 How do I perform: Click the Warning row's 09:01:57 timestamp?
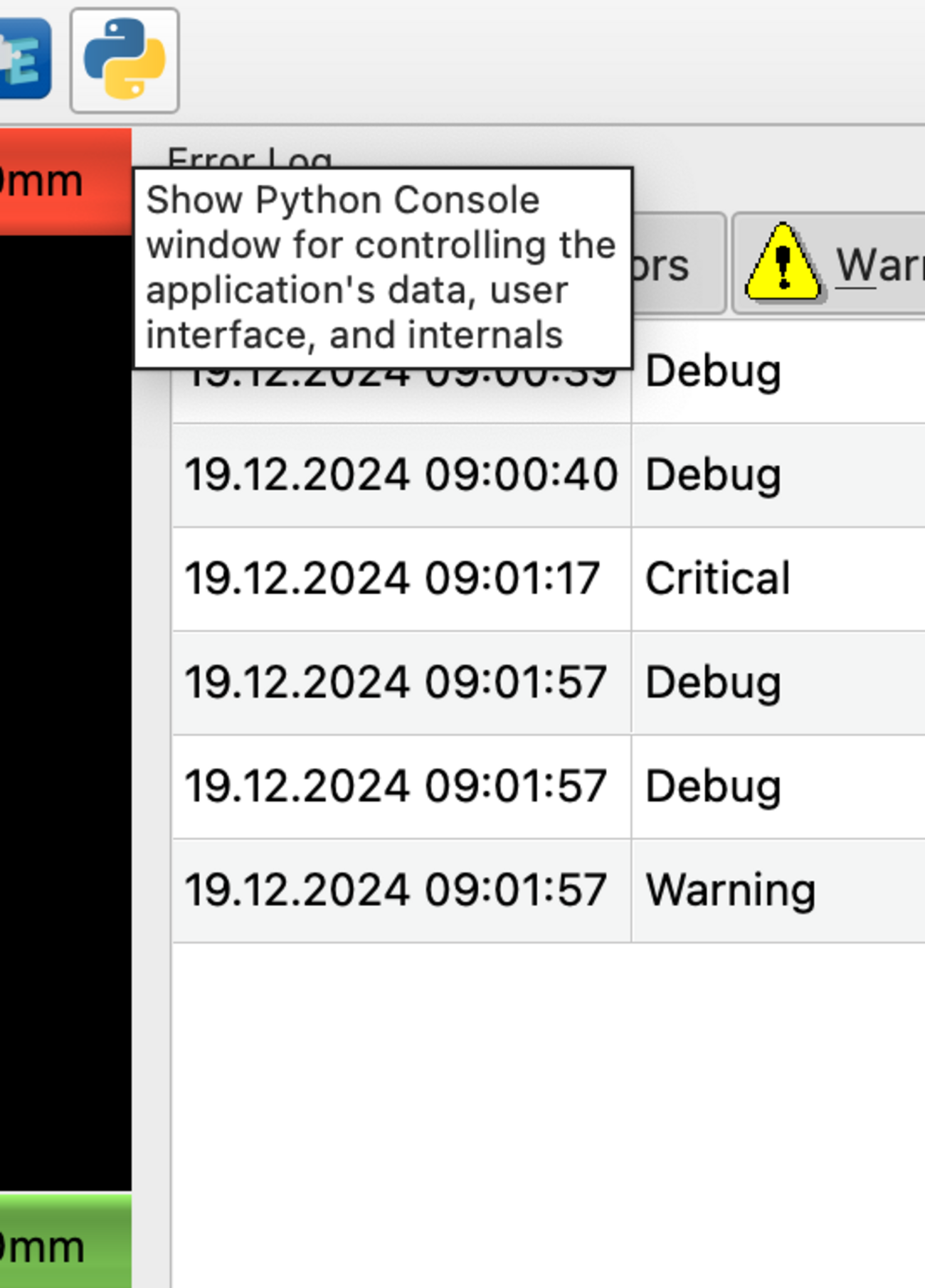coord(396,890)
